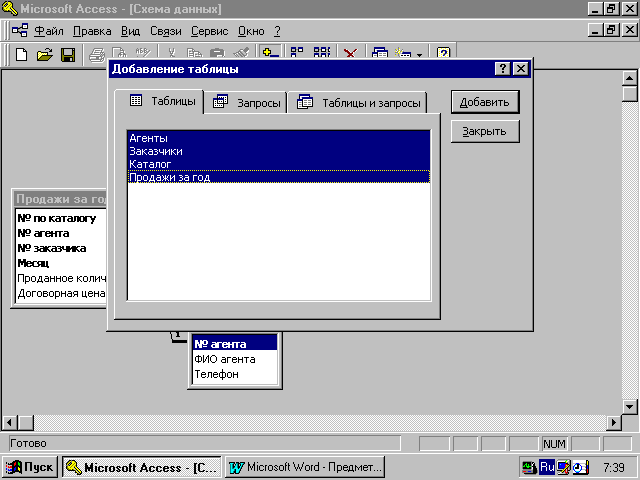Viewport: 640px width, 480px height.
Task: Close the Добавление таблицы dialog
Action: [521, 69]
